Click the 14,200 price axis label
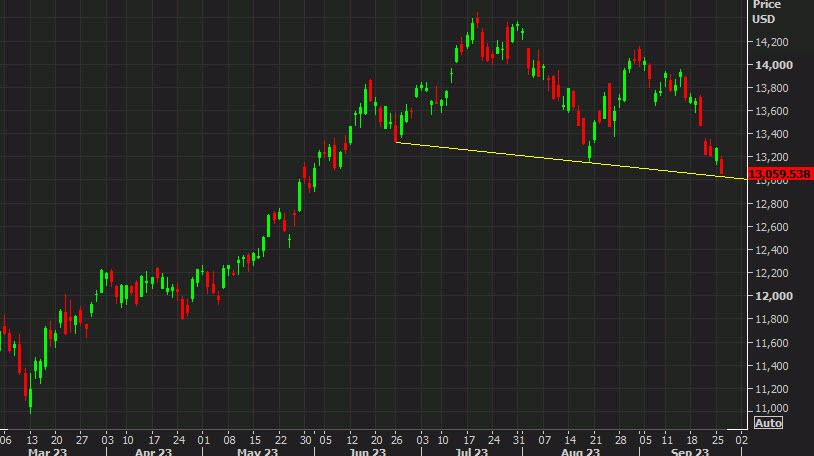The width and height of the screenshot is (814, 456). [771, 42]
